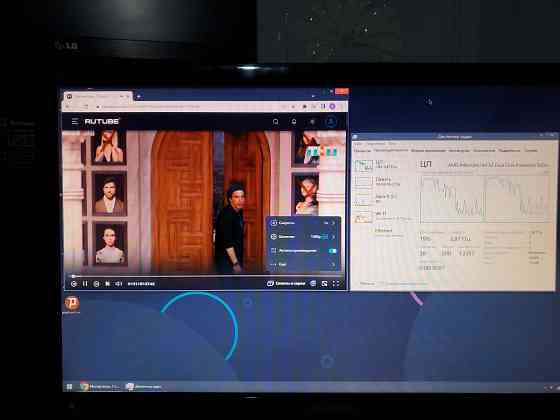Expand the Ещё row in player settings

tap(303, 264)
